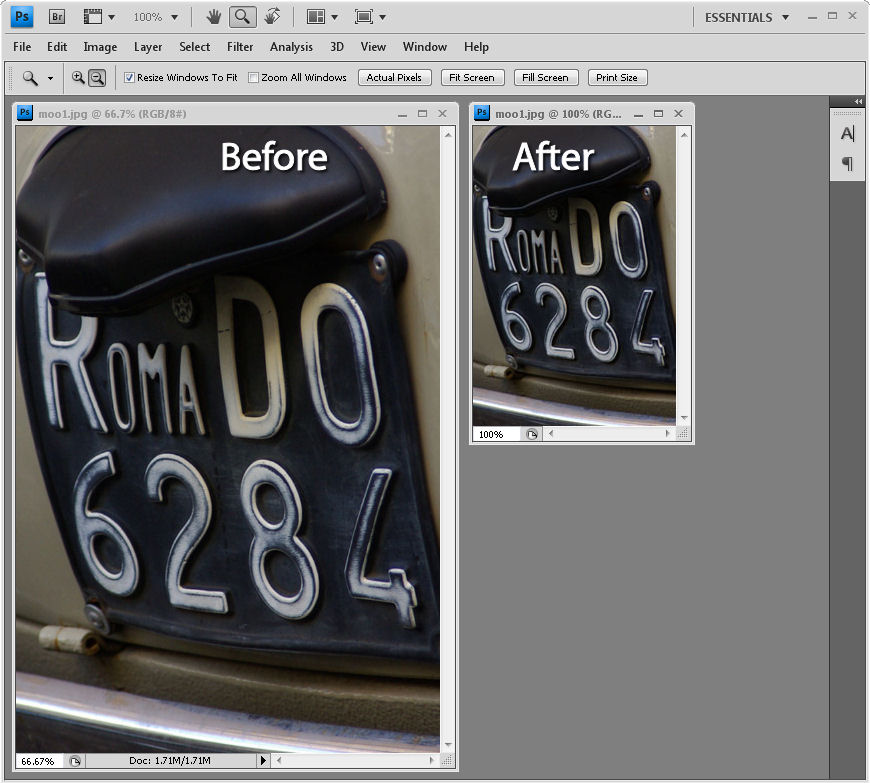Click scroll right arrow in Before window
870x783 pixels.
tap(432, 761)
